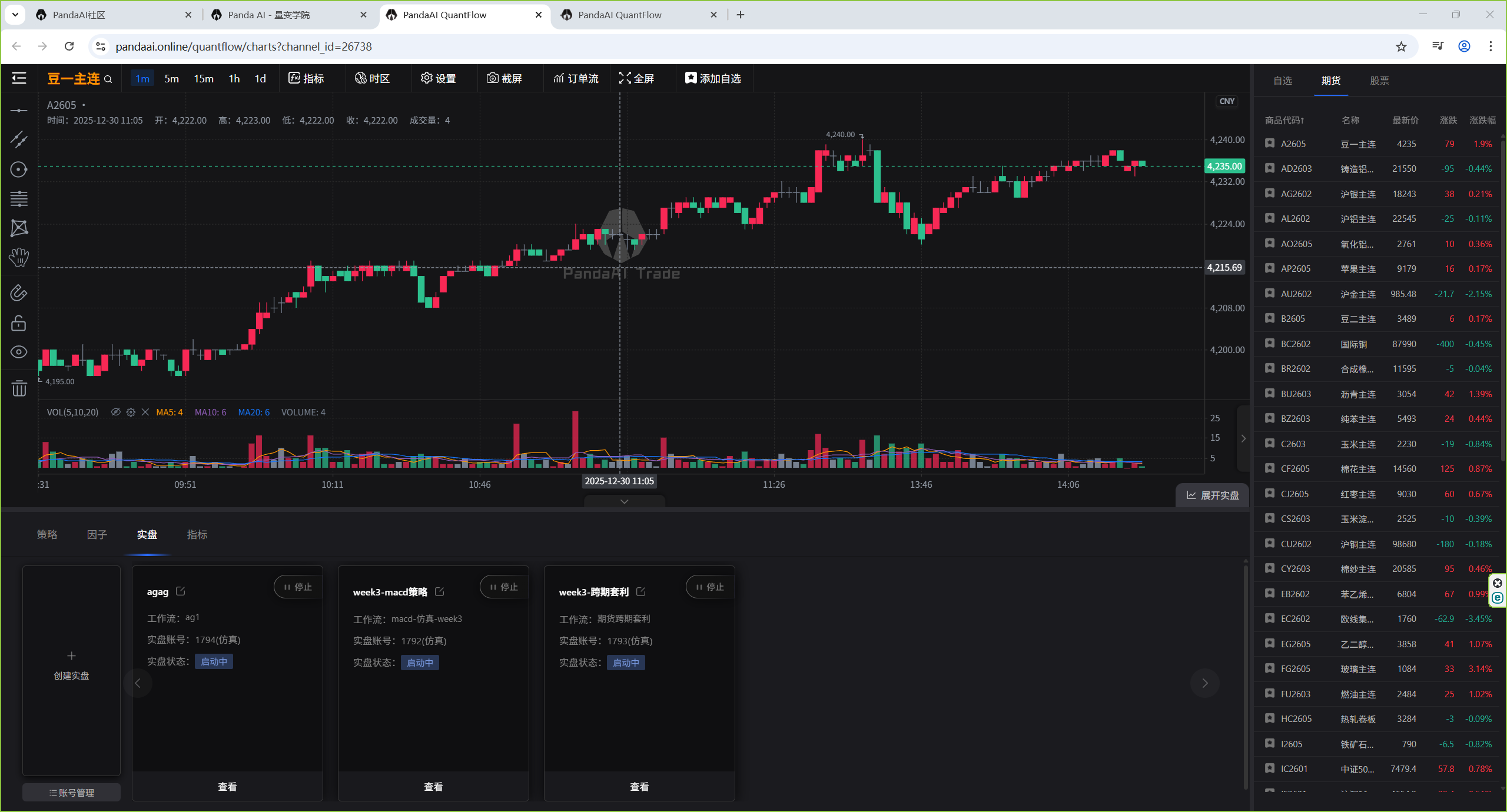This screenshot has width=1507, height=812.
Task: Toggle drawings visibility eye icon
Action: pyautogui.click(x=19, y=352)
